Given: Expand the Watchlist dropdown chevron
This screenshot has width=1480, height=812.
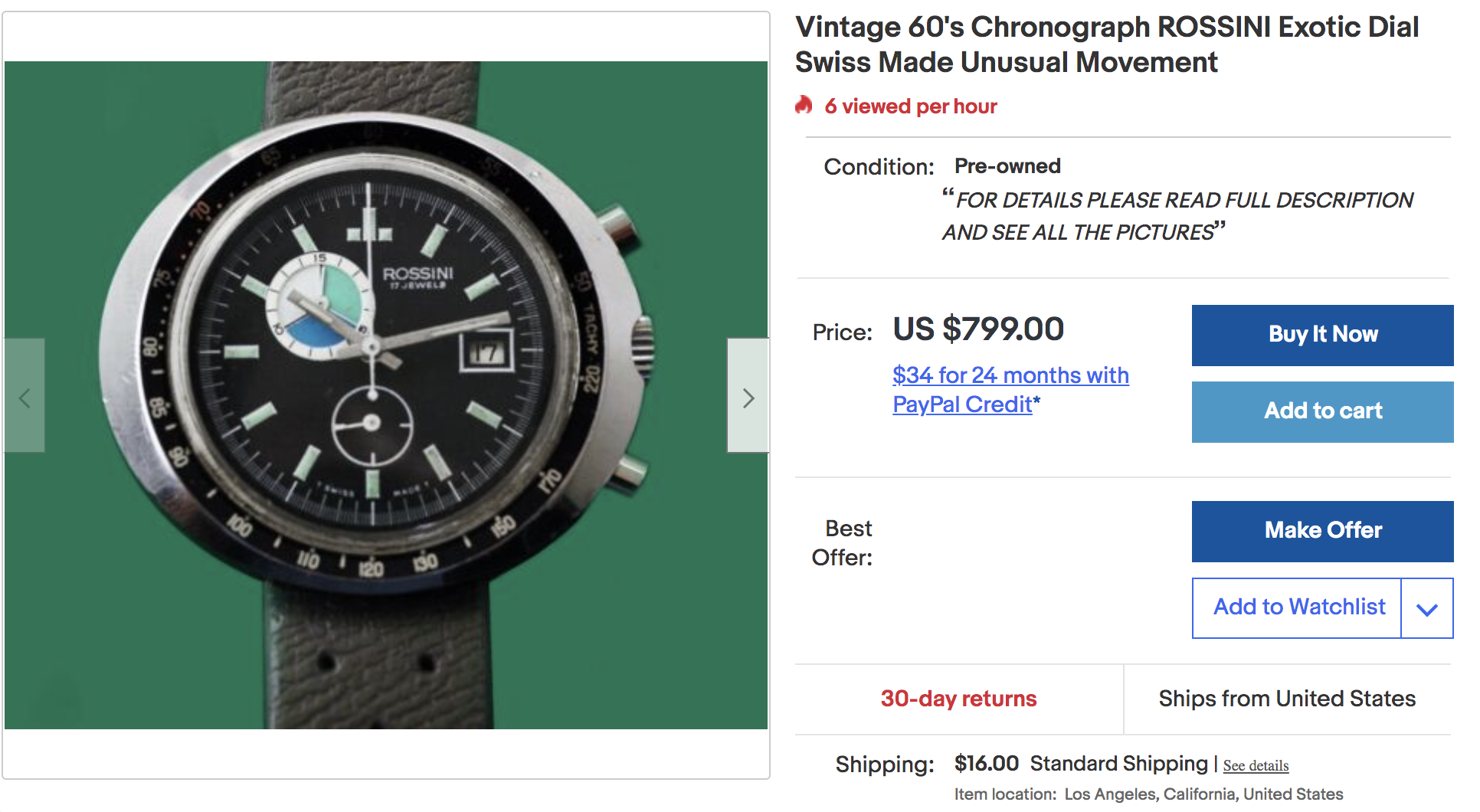Looking at the screenshot, I should point(1426,608).
